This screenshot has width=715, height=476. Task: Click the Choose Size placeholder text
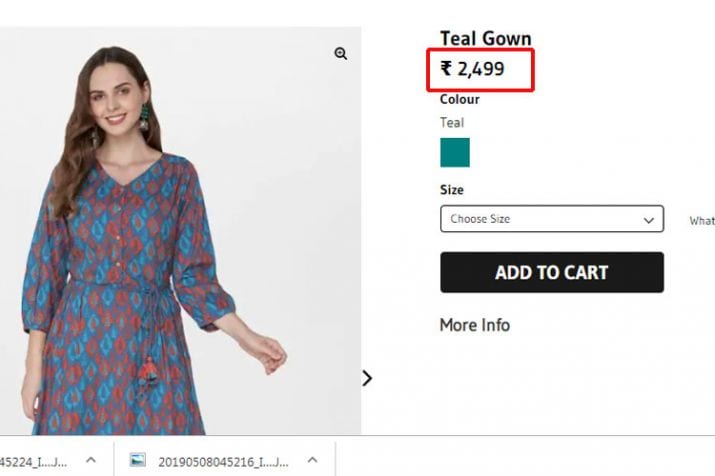[481, 219]
